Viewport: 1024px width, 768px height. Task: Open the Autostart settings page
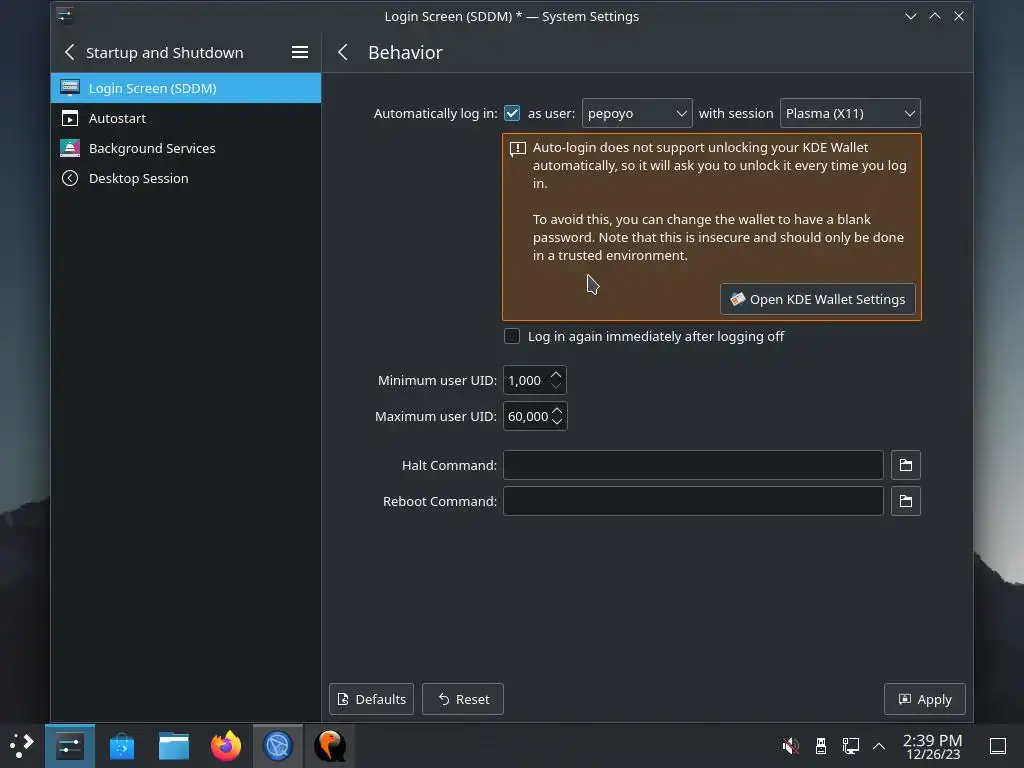point(185,118)
